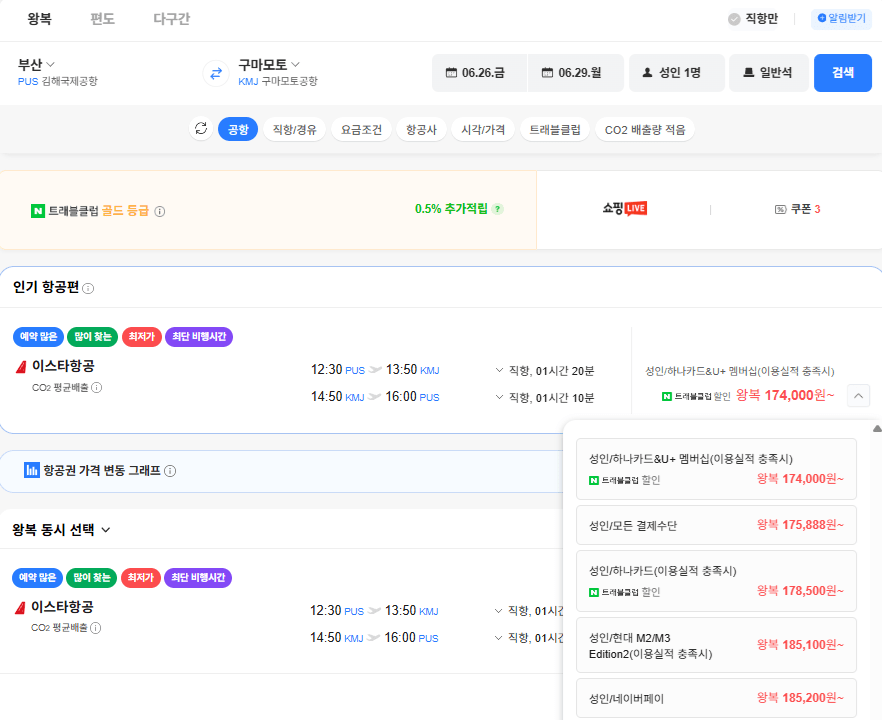Click the Eastar Jet logo in lower flight card

pyautogui.click(x=20, y=608)
